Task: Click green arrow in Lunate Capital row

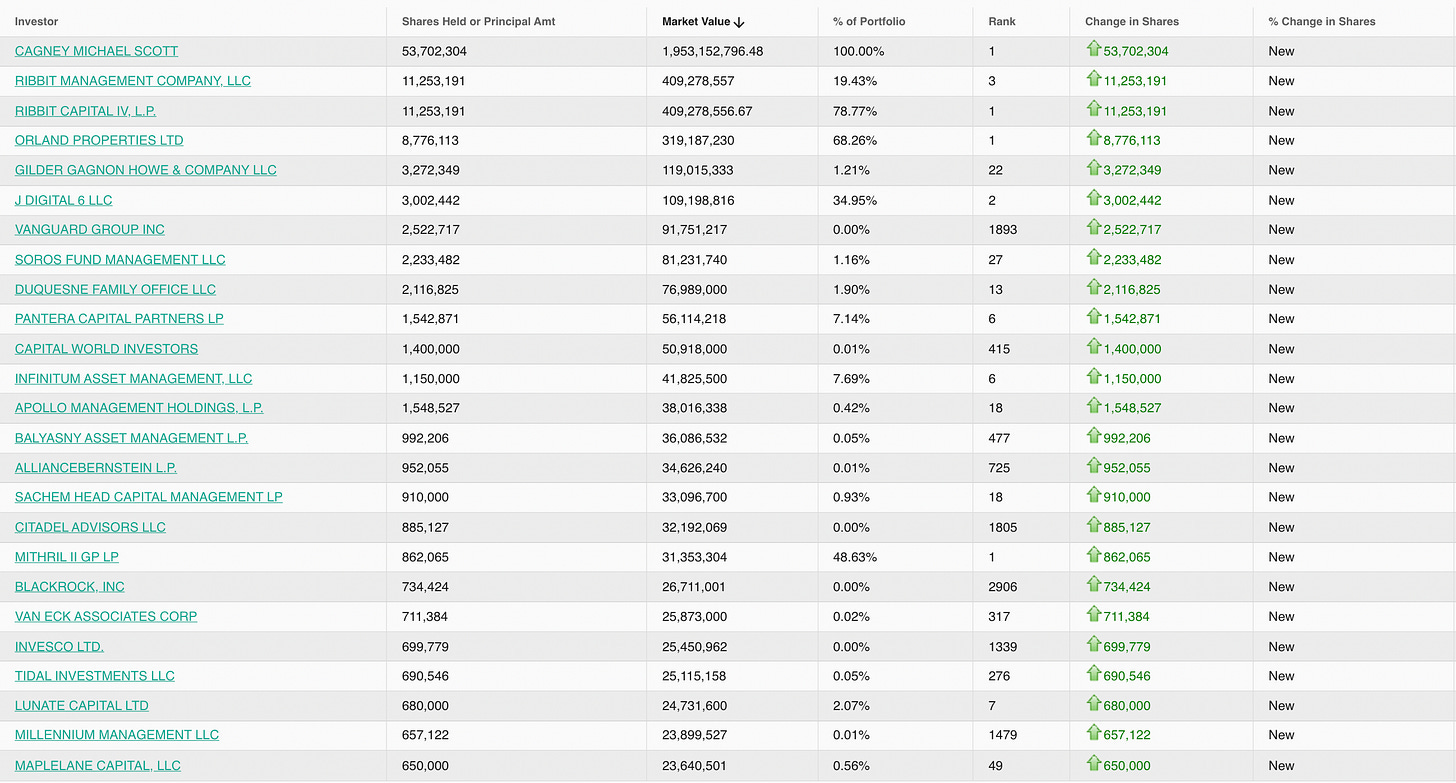Action: click(1093, 704)
